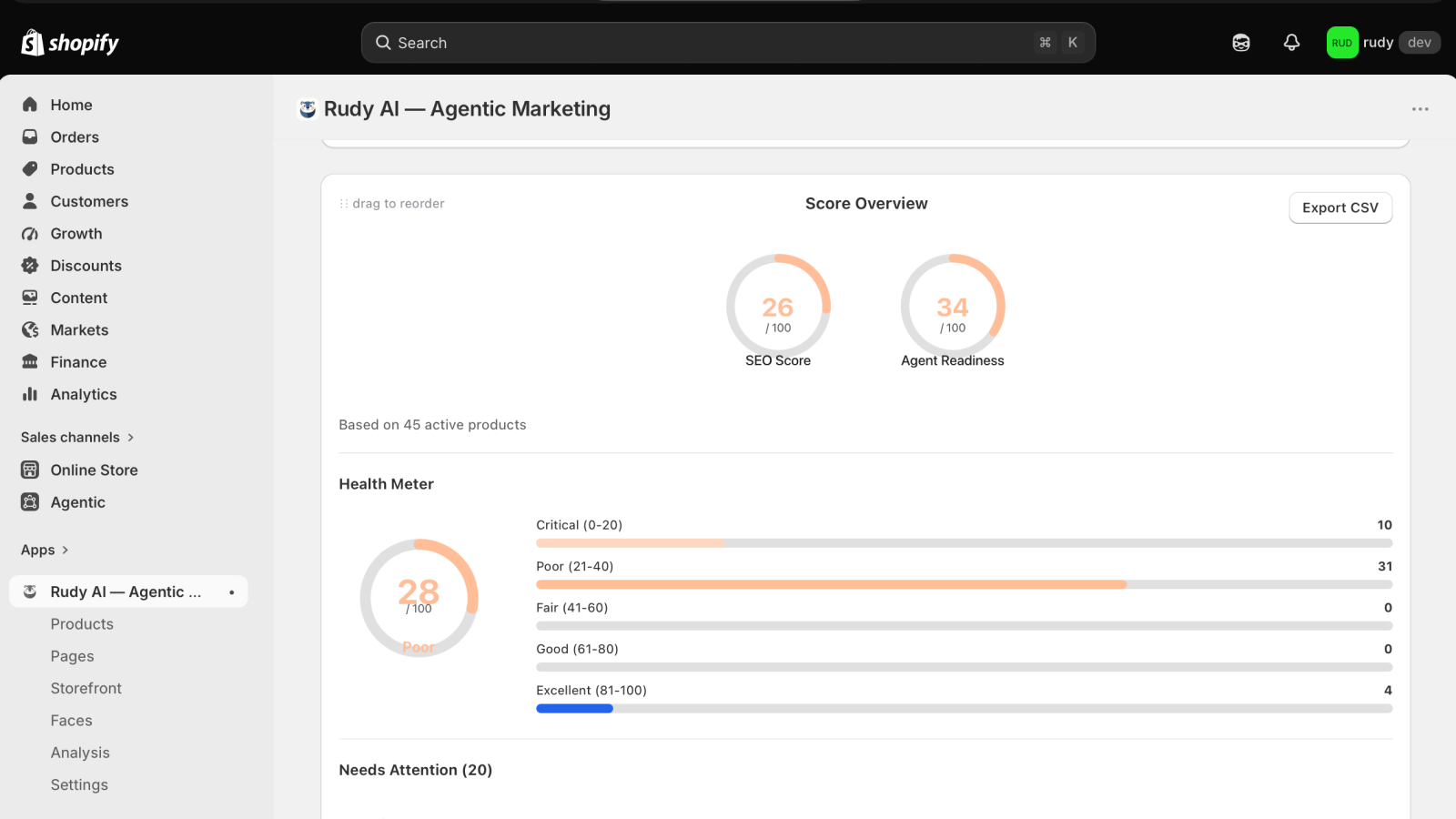
Task: Click the count 10 for Critical
Action: (x=1385, y=525)
